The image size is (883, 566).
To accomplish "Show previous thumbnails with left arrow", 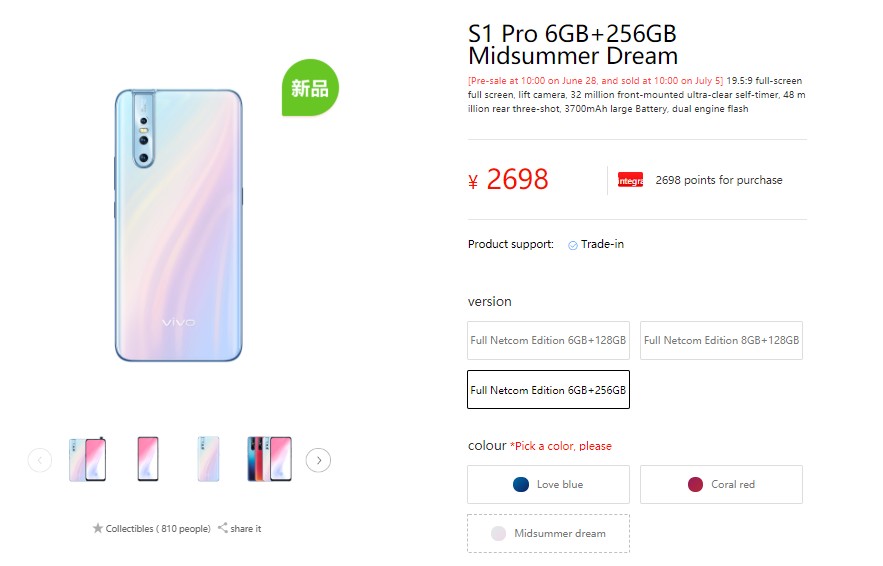I will tap(40, 460).
